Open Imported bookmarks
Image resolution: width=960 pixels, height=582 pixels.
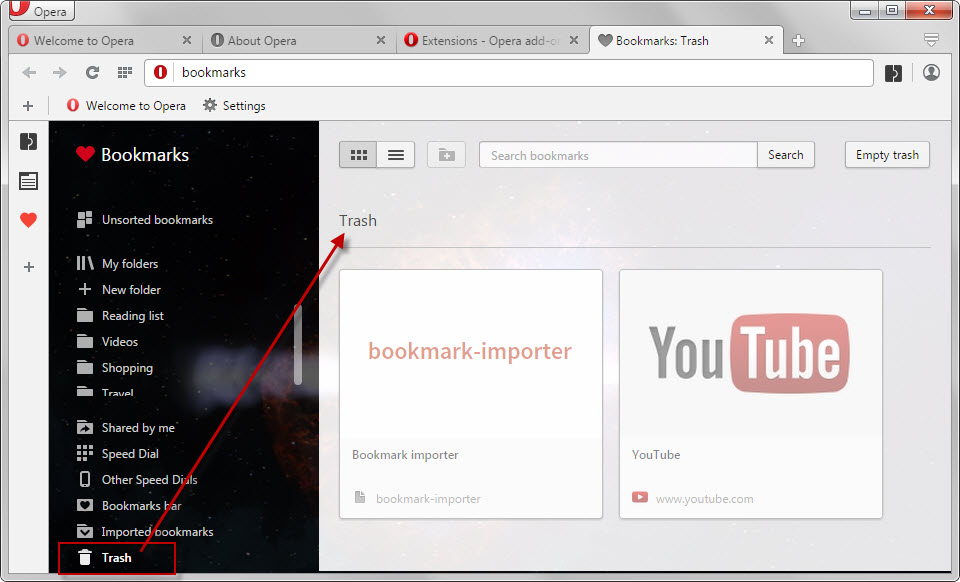145,532
